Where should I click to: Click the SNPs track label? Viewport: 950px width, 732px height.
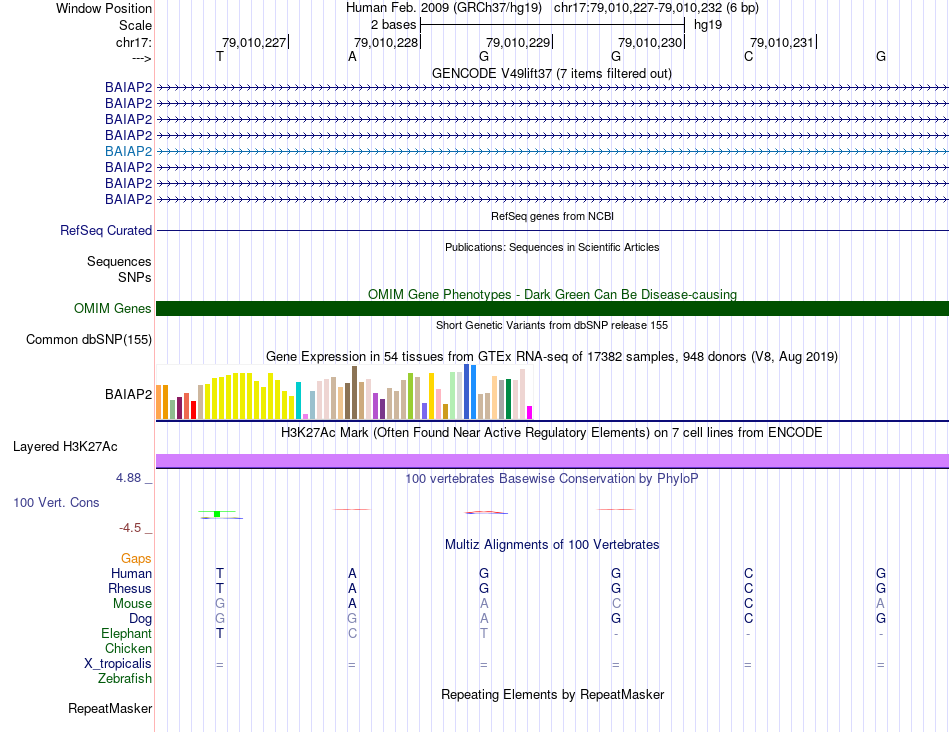coord(135,277)
